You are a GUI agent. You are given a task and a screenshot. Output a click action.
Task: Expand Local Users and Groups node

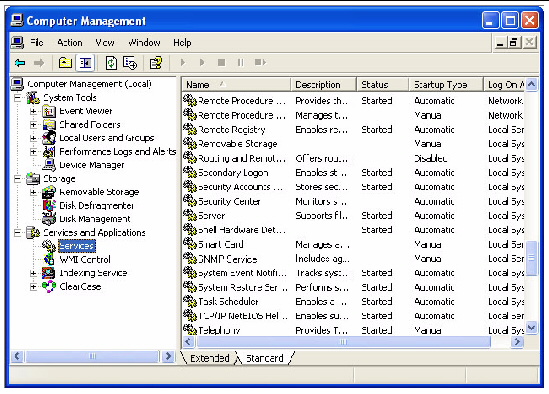[x=33, y=138]
